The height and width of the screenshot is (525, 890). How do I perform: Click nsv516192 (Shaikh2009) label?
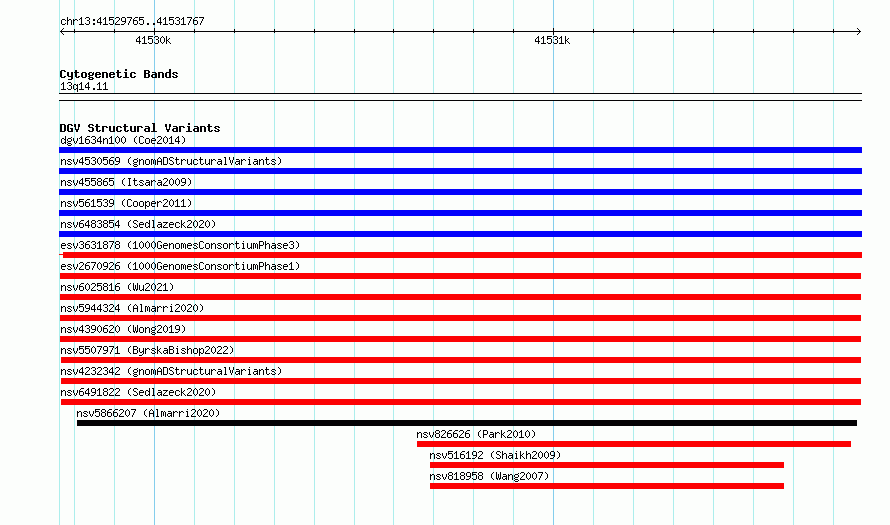pyautogui.click(x=495, y=455)
